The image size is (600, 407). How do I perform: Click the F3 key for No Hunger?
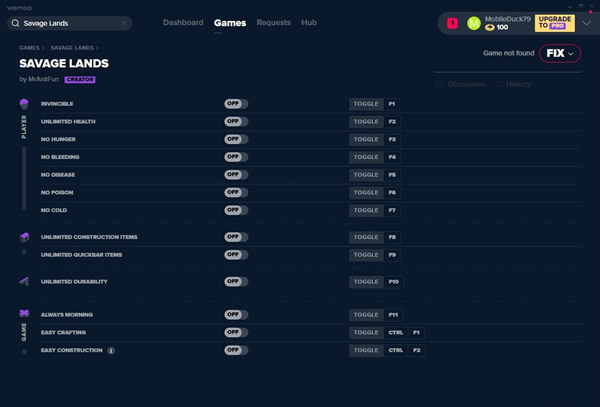[392, 139]
